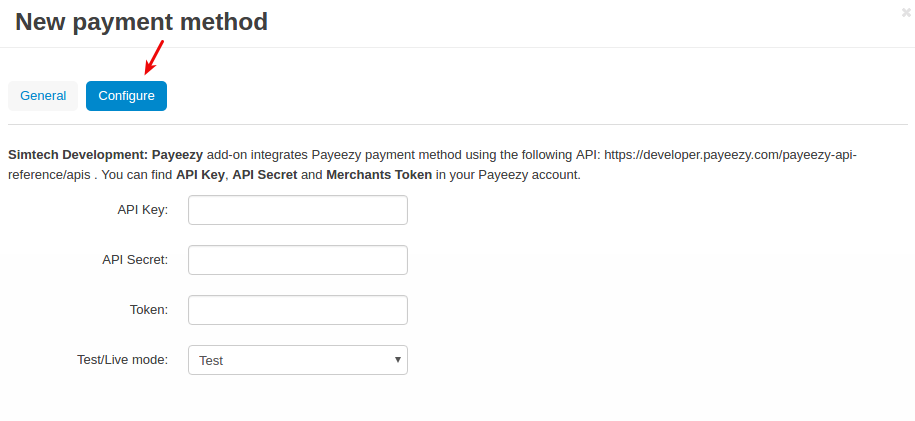Screen dimensions: 915x421
Task: Click the "Token:" field label
Action: (x=149, y=309)
